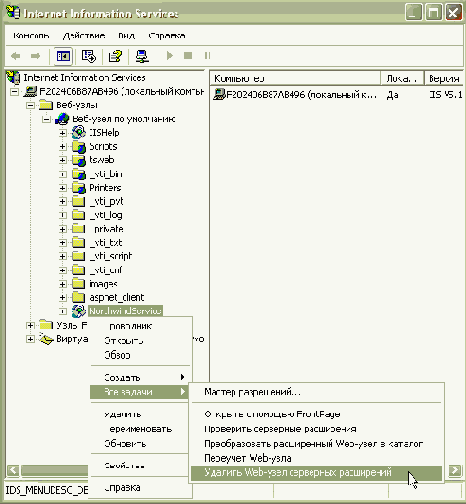Screen dimensions: 466x504
Task: Stop the item with stop button
Action: coord(188,55)
